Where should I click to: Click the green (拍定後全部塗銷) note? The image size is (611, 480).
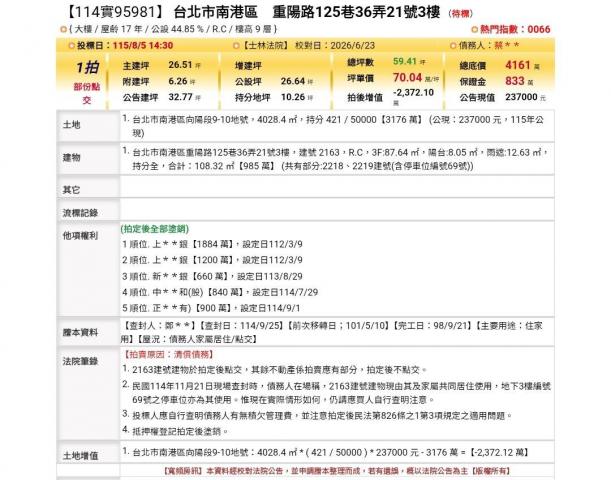point(155,229)
